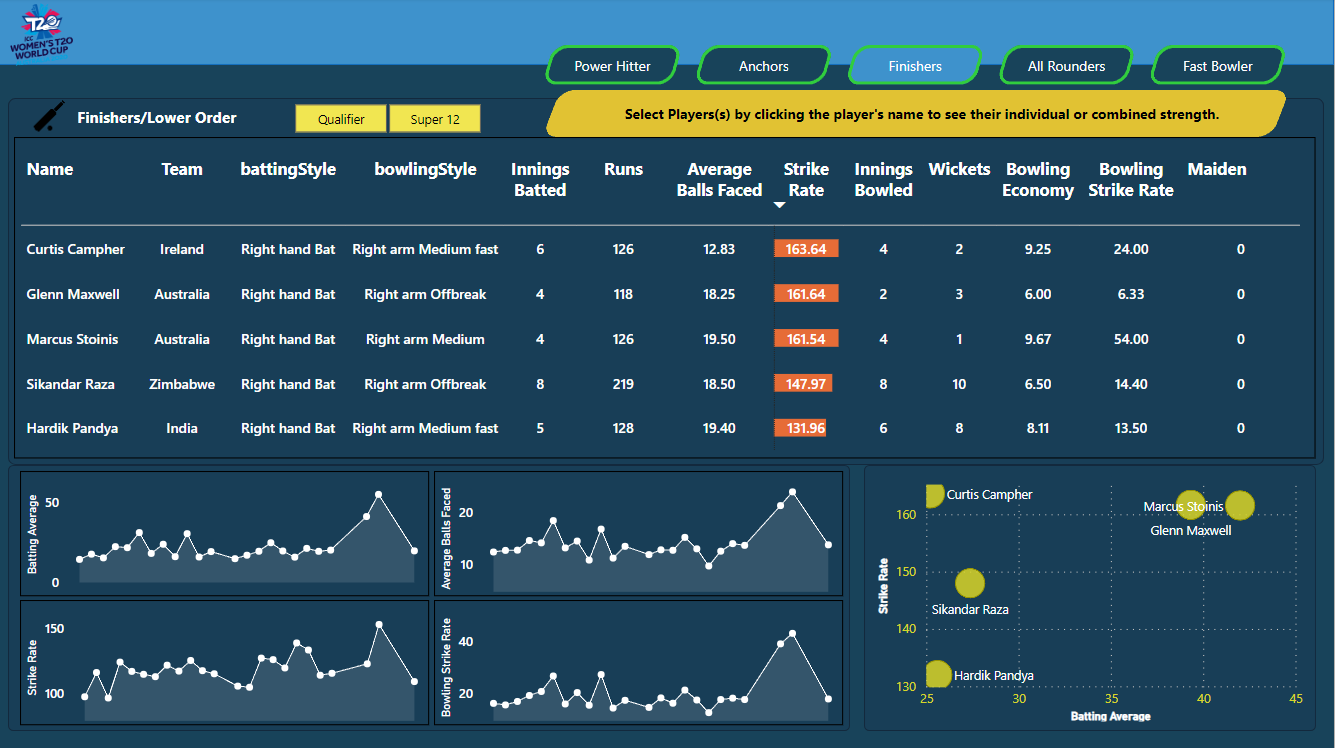Select the Hardik Pandya scatter bubble

938,674
